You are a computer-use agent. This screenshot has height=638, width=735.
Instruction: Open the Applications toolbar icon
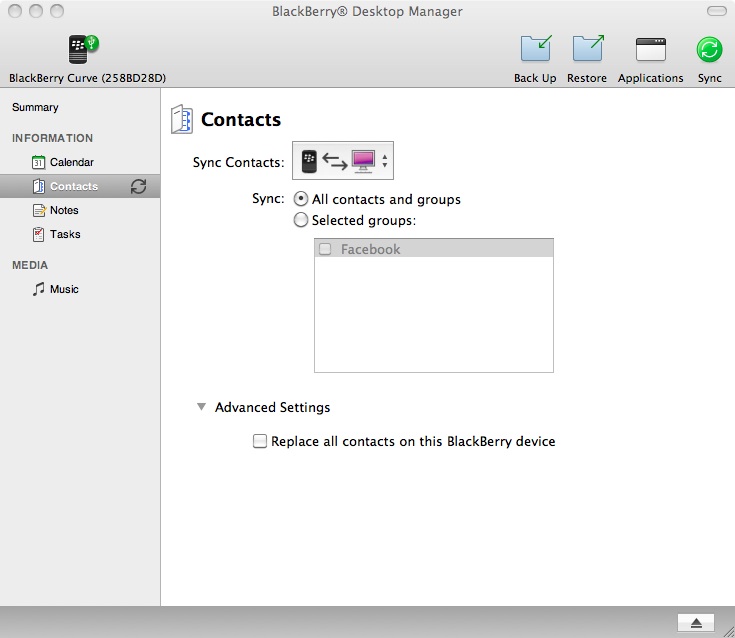click(651, 50)
